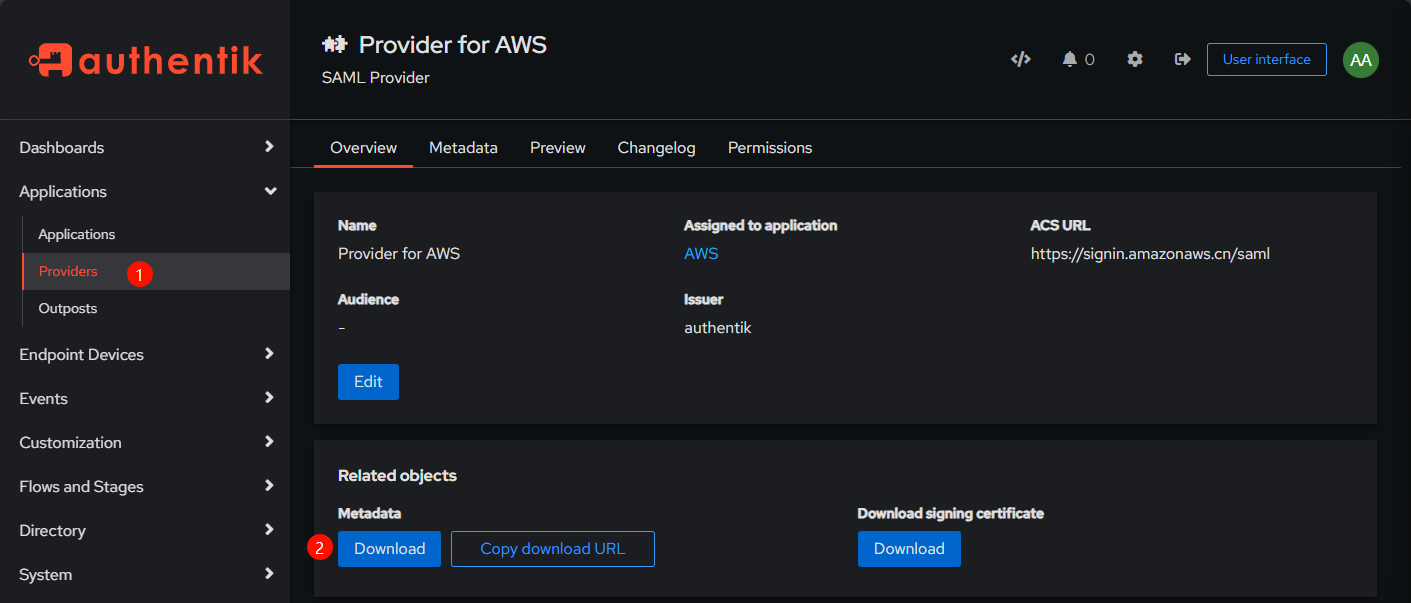The width and height of the screenshot is (1411, 603).
Task: Click the ACS URL value text
Action: click(x=1150, y=254)
